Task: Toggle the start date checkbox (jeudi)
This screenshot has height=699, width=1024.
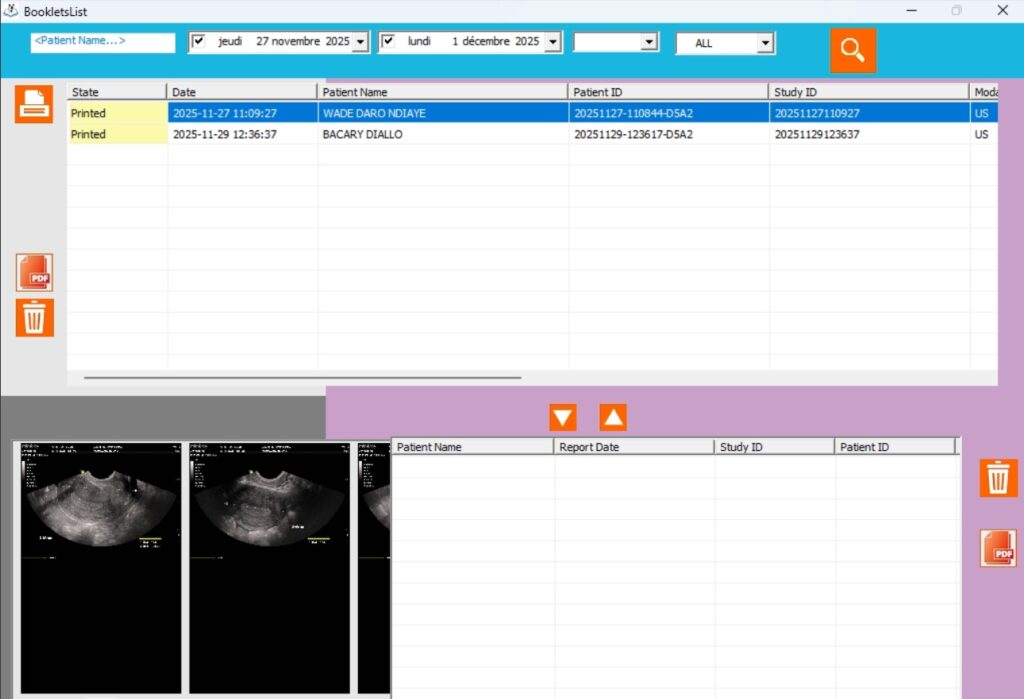Action: (x=198, y=42)
